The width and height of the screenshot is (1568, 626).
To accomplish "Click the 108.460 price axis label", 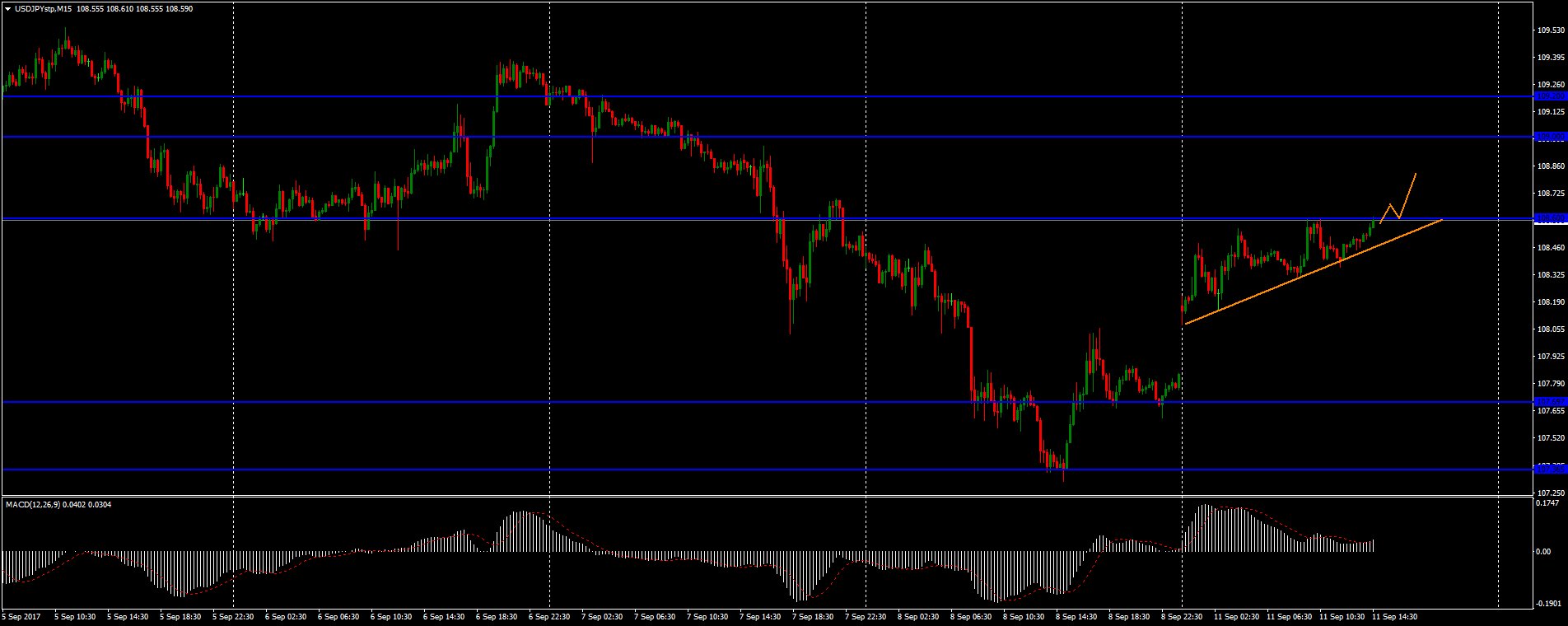I will [x=1550, y=248].
